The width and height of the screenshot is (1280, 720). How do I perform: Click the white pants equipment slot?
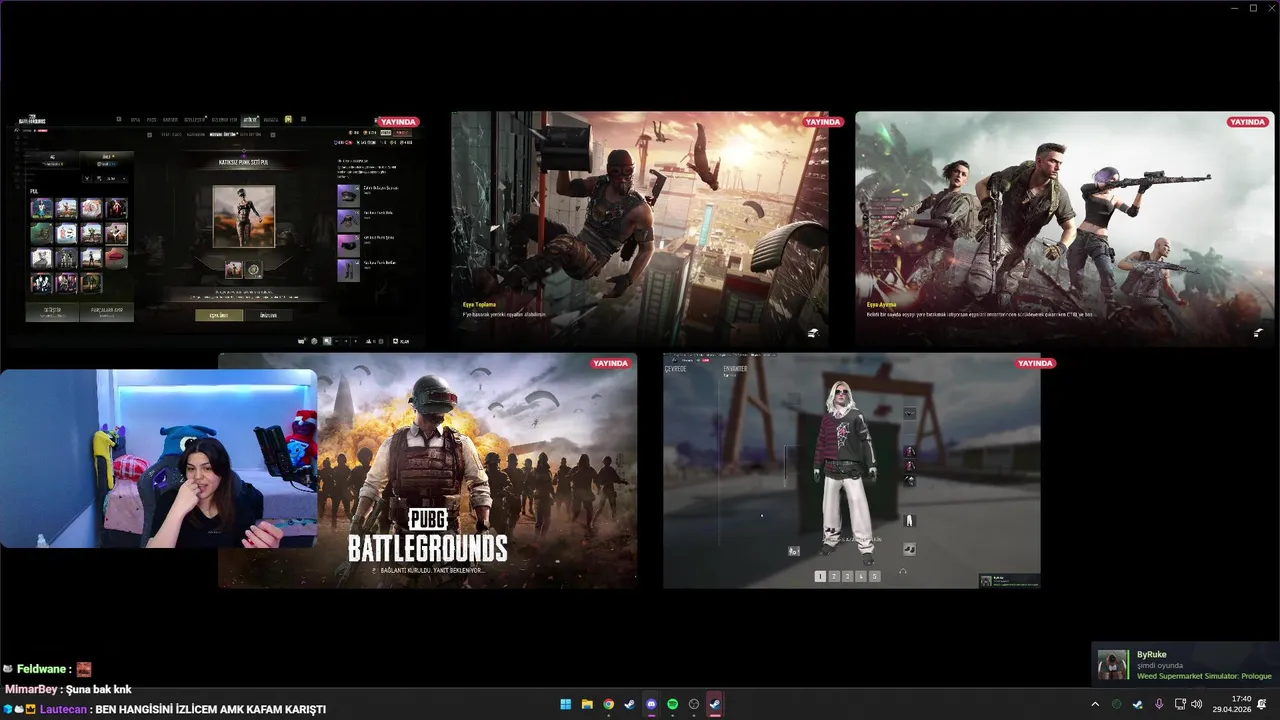(x=909, y=520)
